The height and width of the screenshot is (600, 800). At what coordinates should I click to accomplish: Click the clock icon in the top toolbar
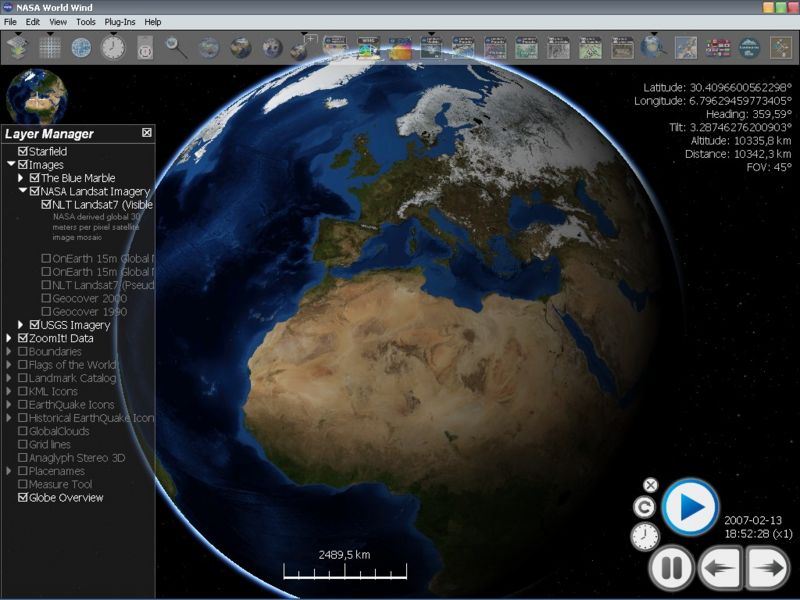click(x=113, y=47)
